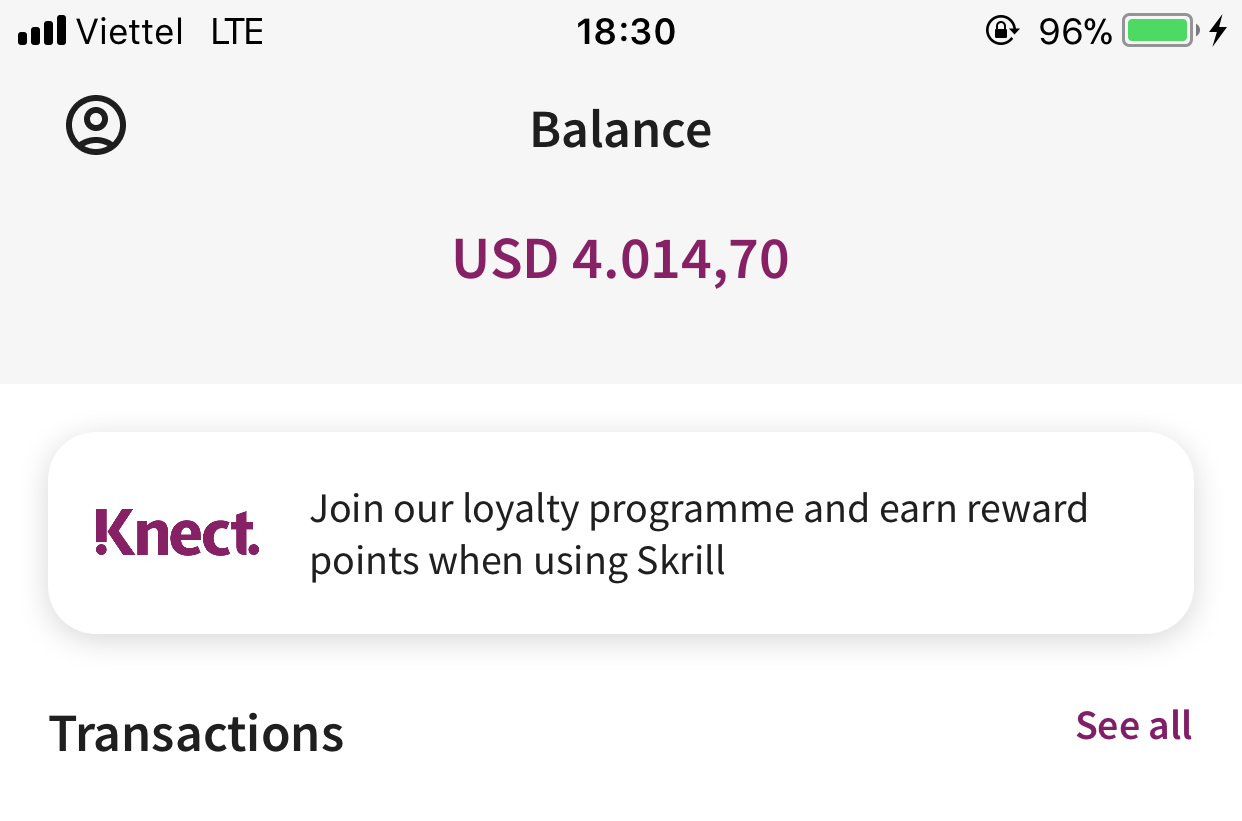This screenshot has height=821, width=1242.
Task: Tap the charging bolt icon
Action: (1218, 32)
